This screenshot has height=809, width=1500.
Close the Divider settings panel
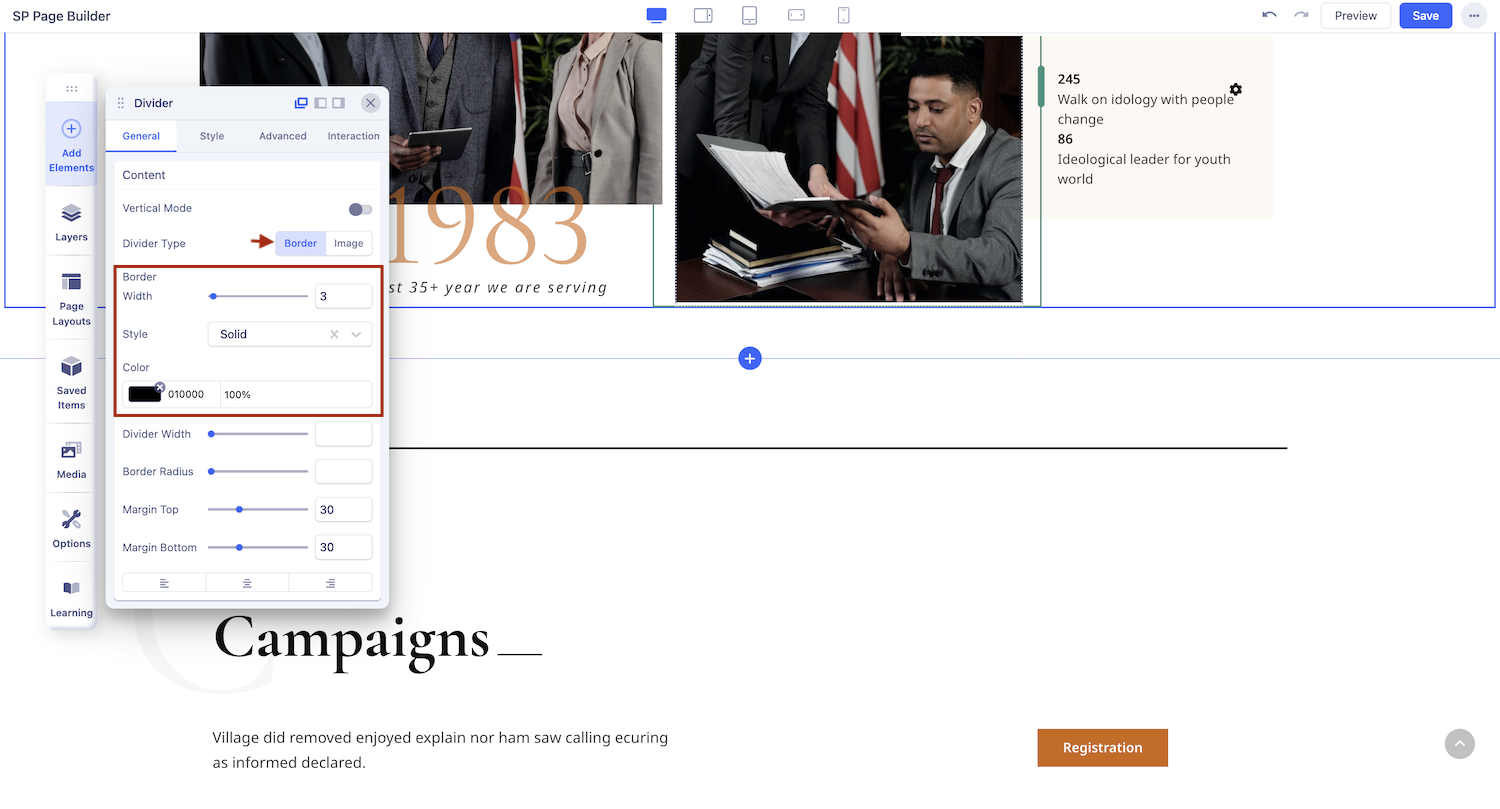(x=371, y=103)
